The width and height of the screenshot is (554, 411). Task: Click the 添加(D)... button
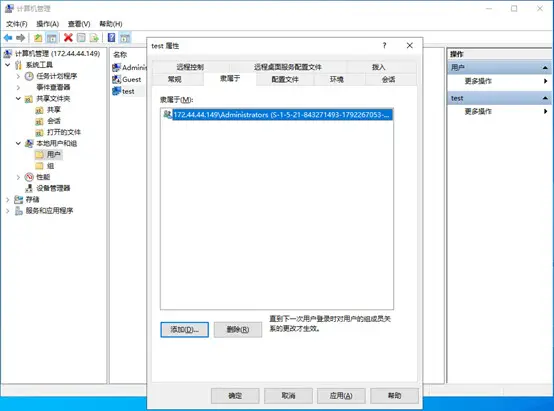coord(184,329)
